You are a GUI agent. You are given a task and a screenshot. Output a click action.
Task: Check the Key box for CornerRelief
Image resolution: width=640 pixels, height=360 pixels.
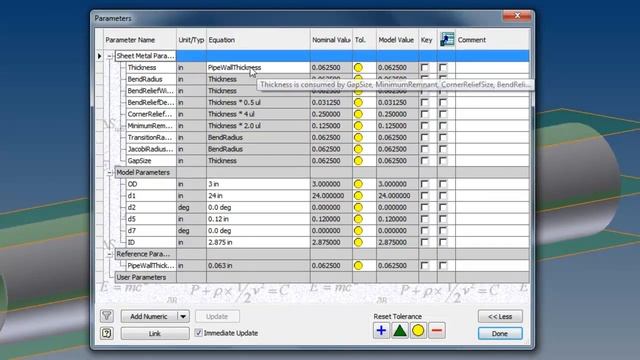[424, 114]
